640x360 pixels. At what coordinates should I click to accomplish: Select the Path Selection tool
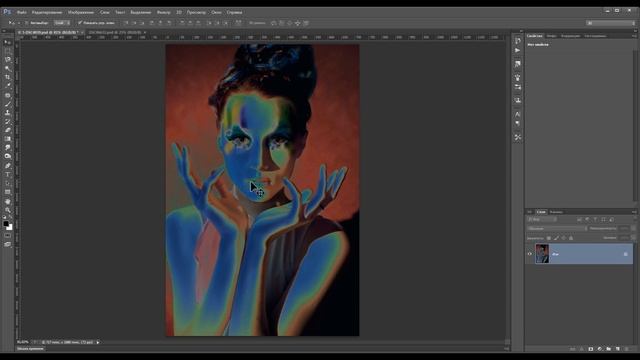click(7, 183)
